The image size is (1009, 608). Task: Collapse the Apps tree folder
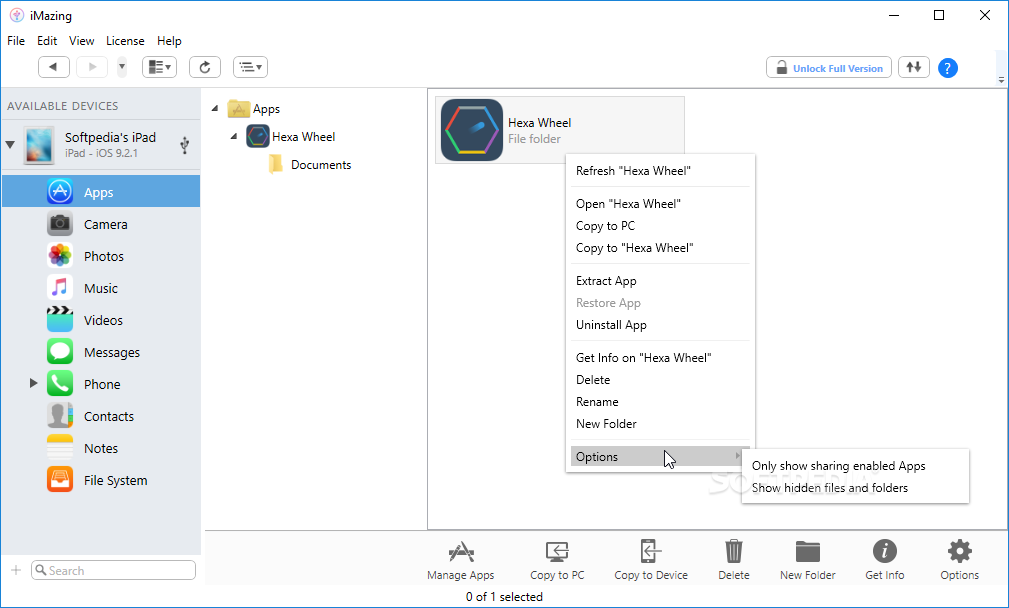215,109
